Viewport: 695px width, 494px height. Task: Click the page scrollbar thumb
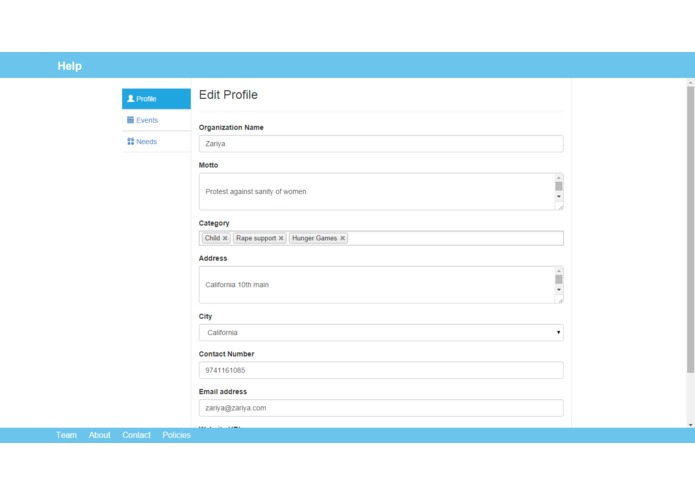click(x=691, y=229)
